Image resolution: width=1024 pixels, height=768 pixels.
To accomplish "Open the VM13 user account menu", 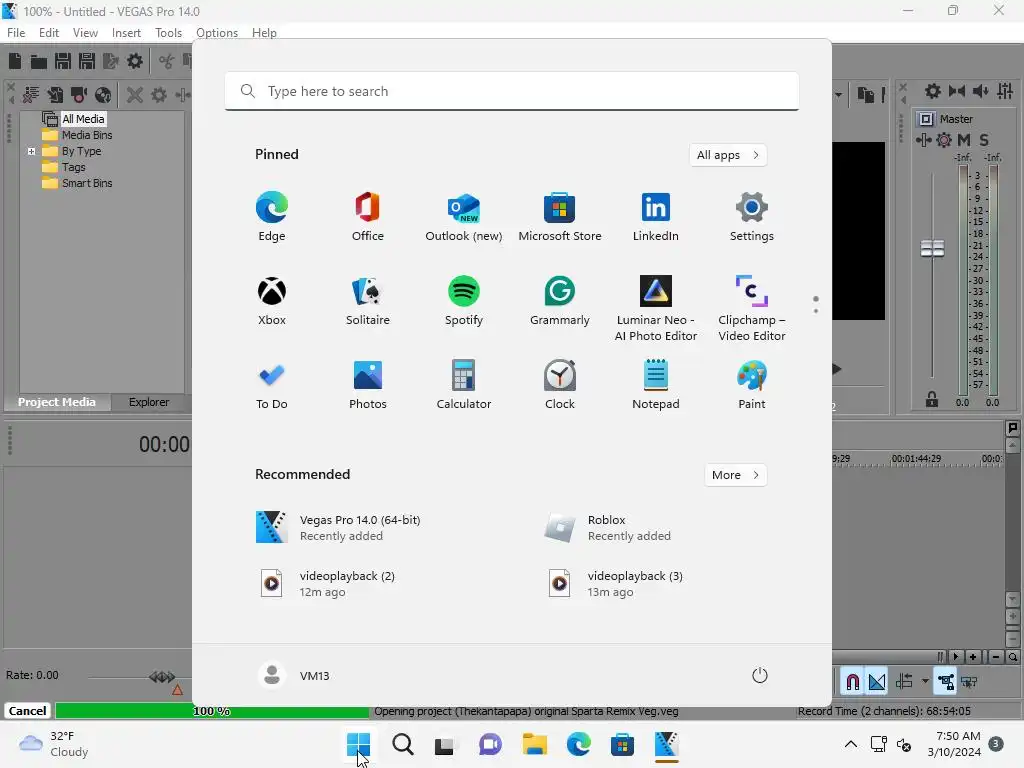I will [294, 675].
